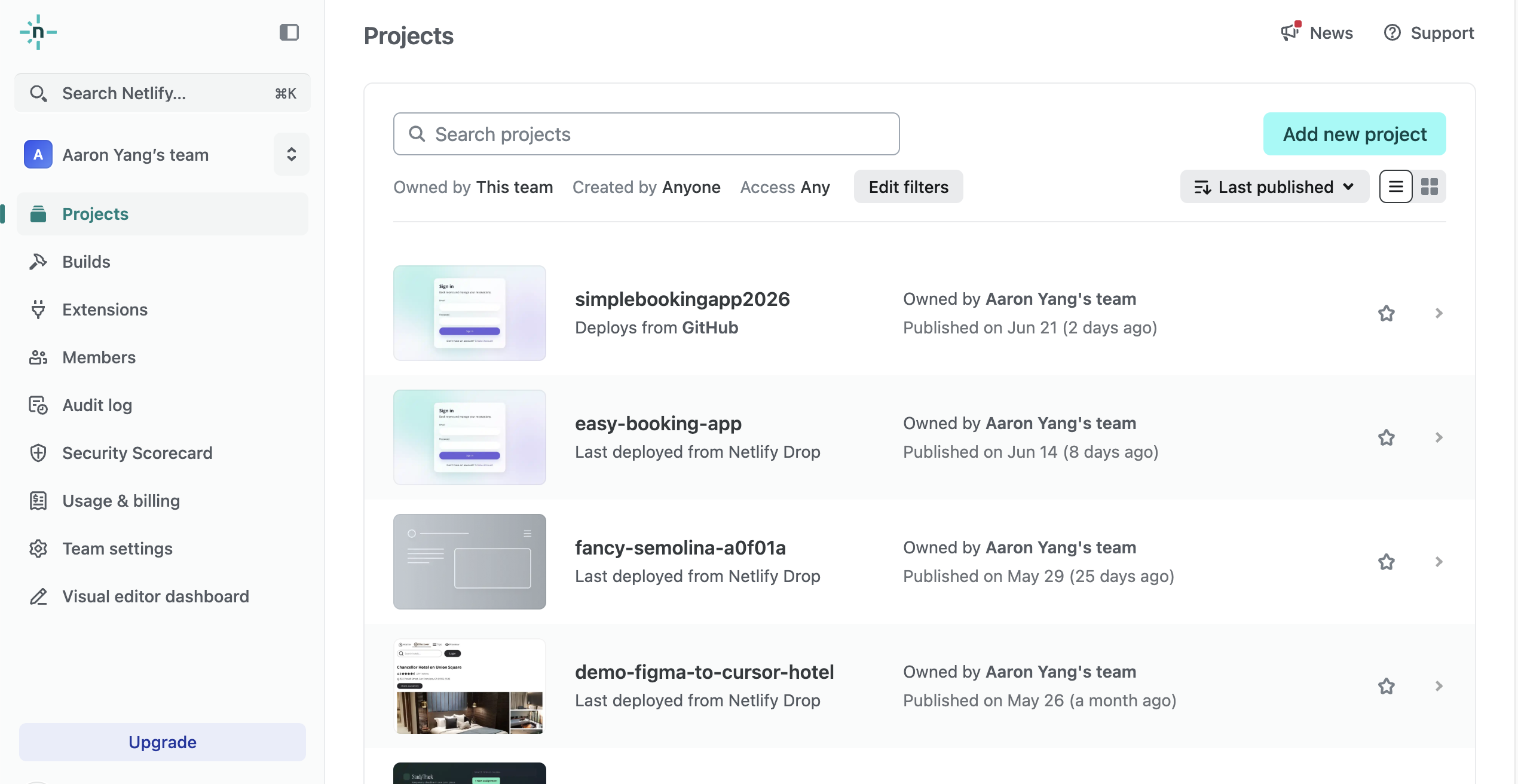Open the Audit log page

[163, 405]
